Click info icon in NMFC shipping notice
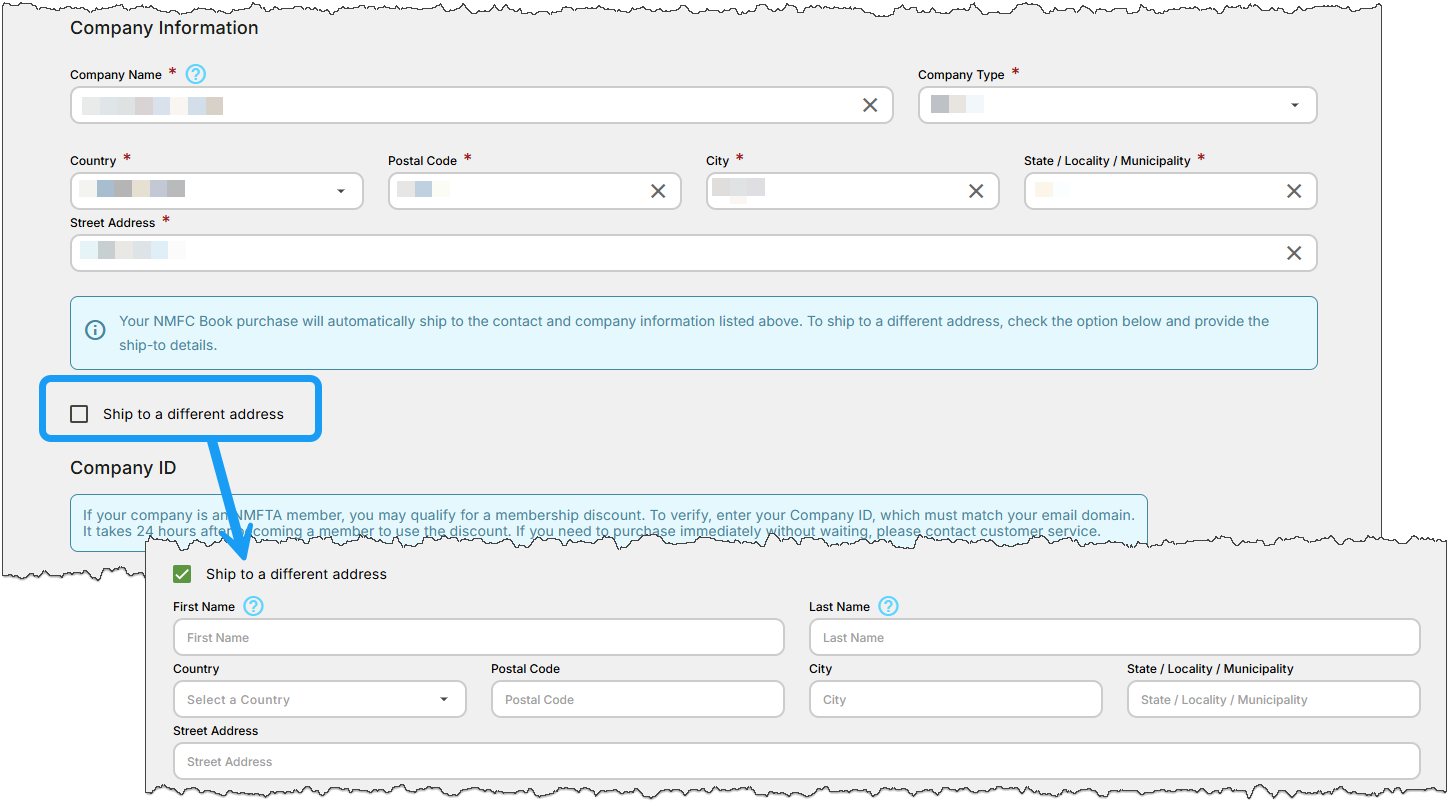 click(x=95, y=330)
